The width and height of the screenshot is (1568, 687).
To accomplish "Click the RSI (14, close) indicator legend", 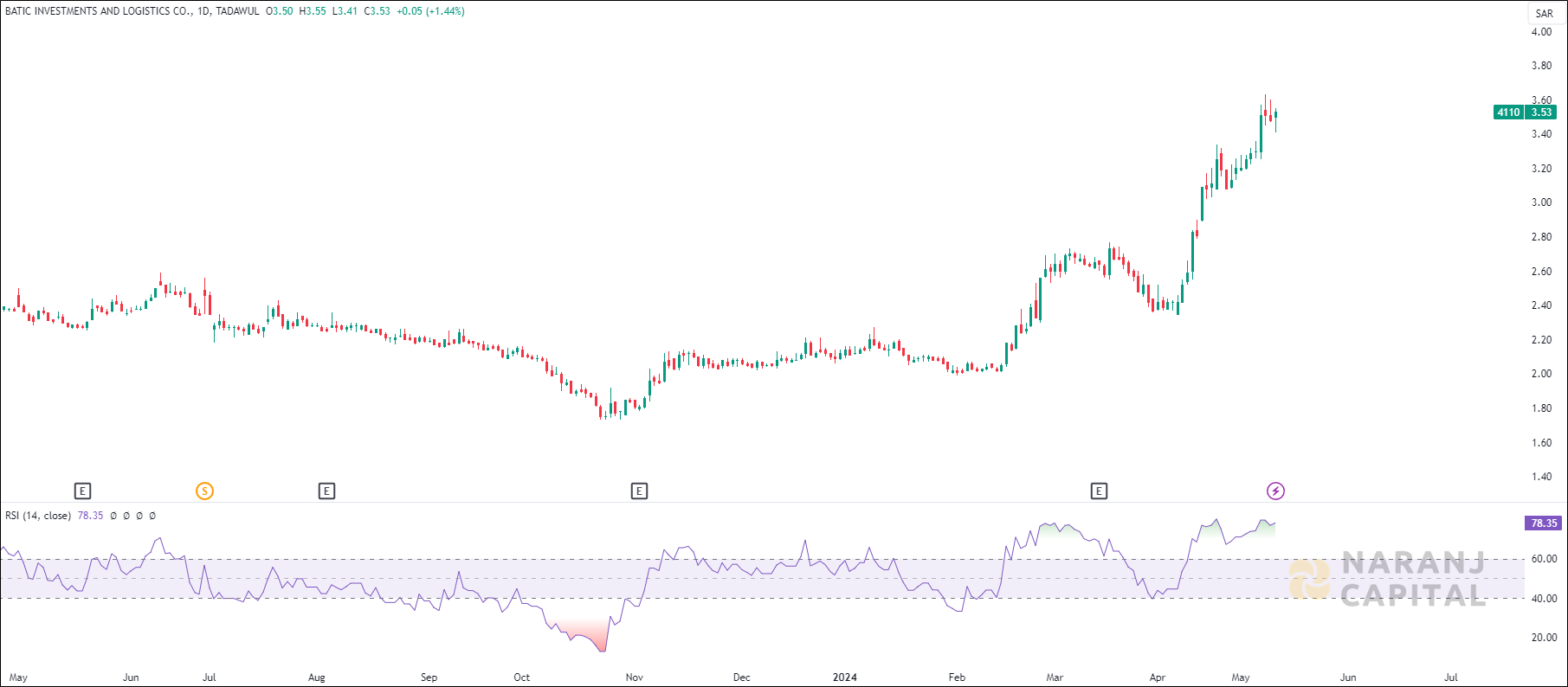I will 38,516.
